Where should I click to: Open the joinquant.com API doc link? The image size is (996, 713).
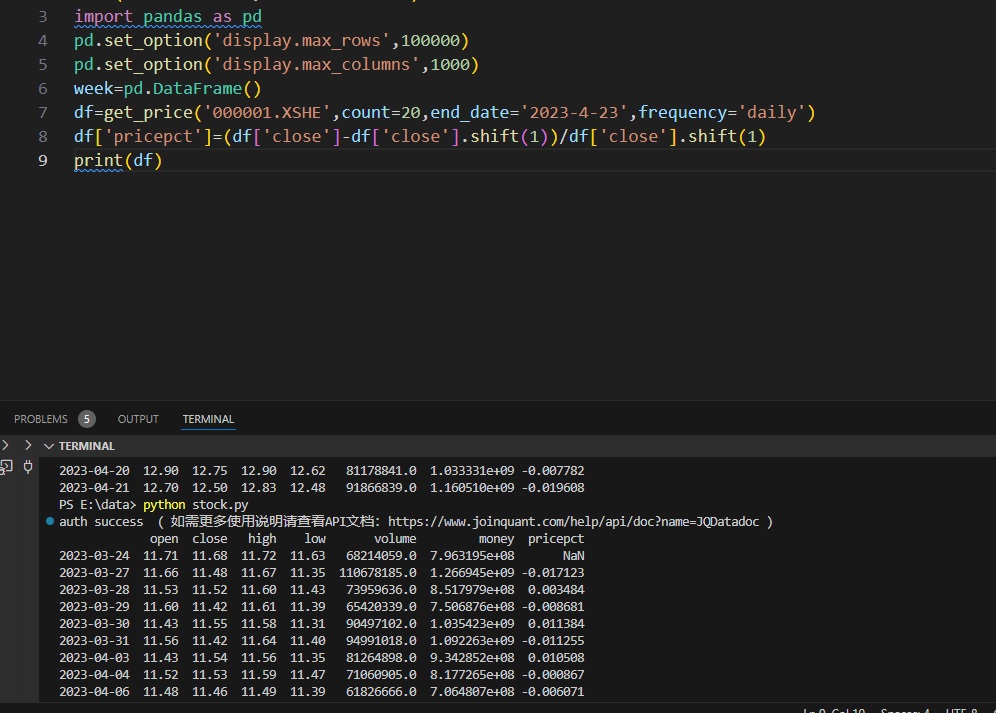573,521
